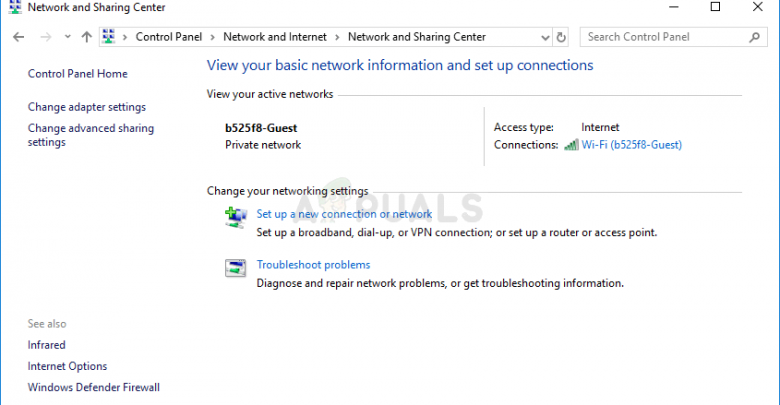Click the magnifier search icon

click(755, 37)
